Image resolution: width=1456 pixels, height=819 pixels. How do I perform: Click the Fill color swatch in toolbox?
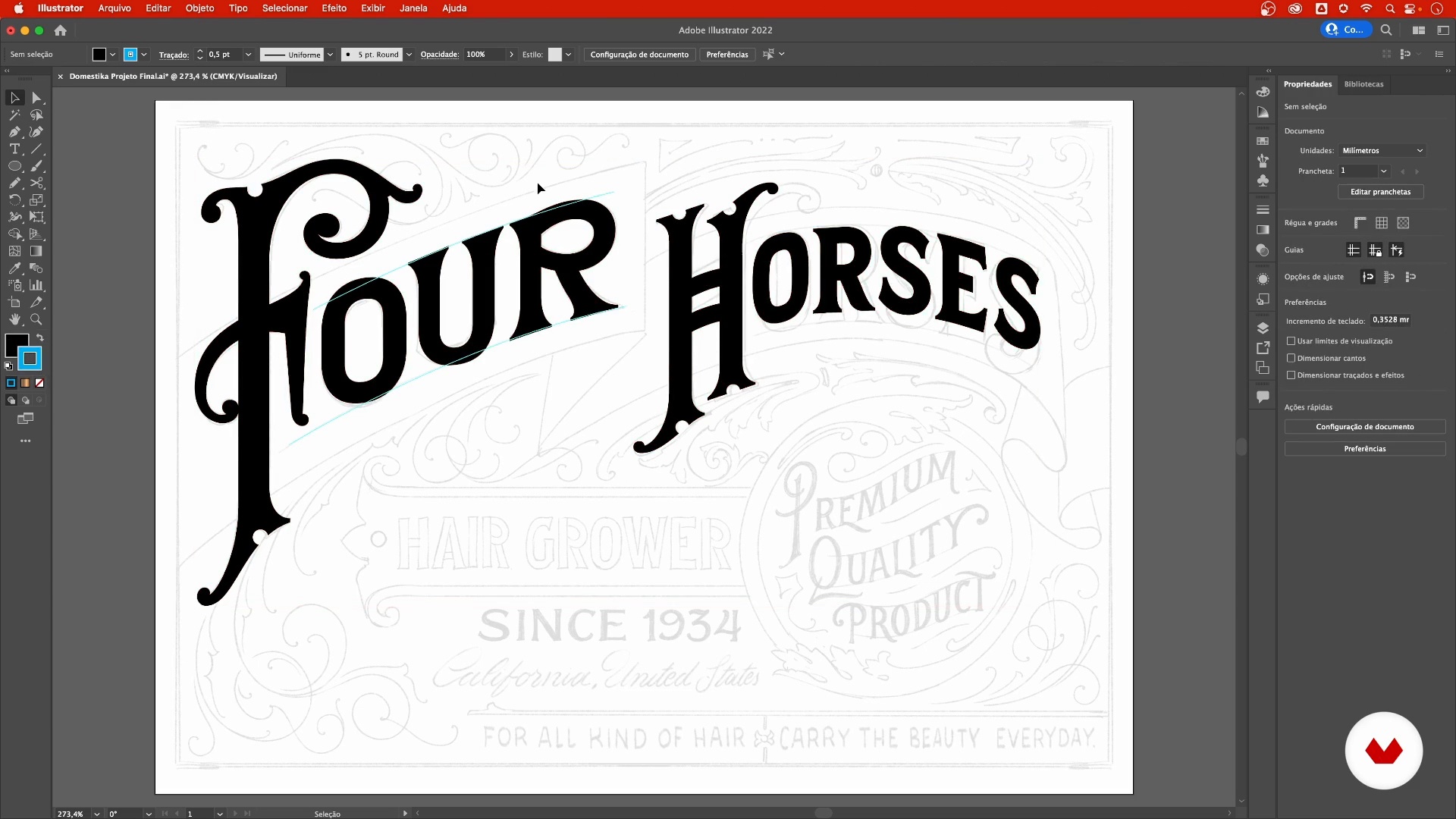[15, 344]
